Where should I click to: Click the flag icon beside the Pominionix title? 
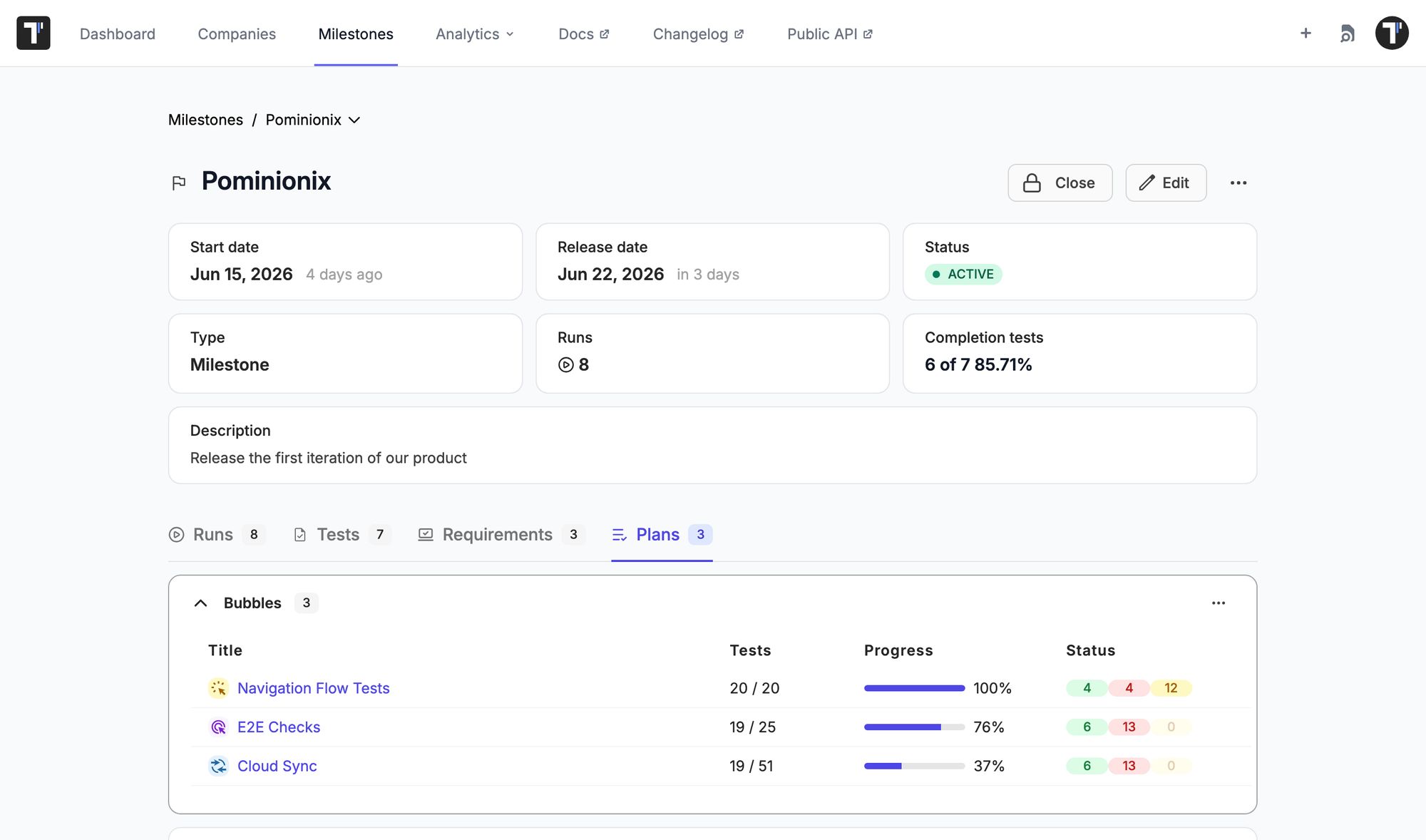179,183
